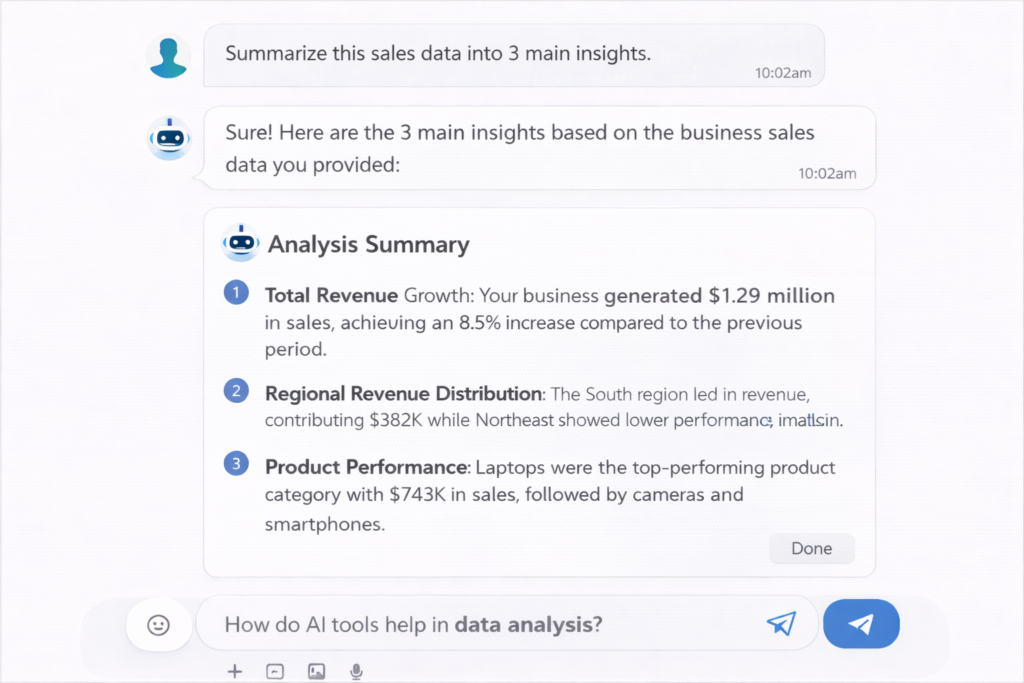The image size is (1024, 683).
Task: Click the numbered badge 3 for Product Performance
Action: point(236,464)
